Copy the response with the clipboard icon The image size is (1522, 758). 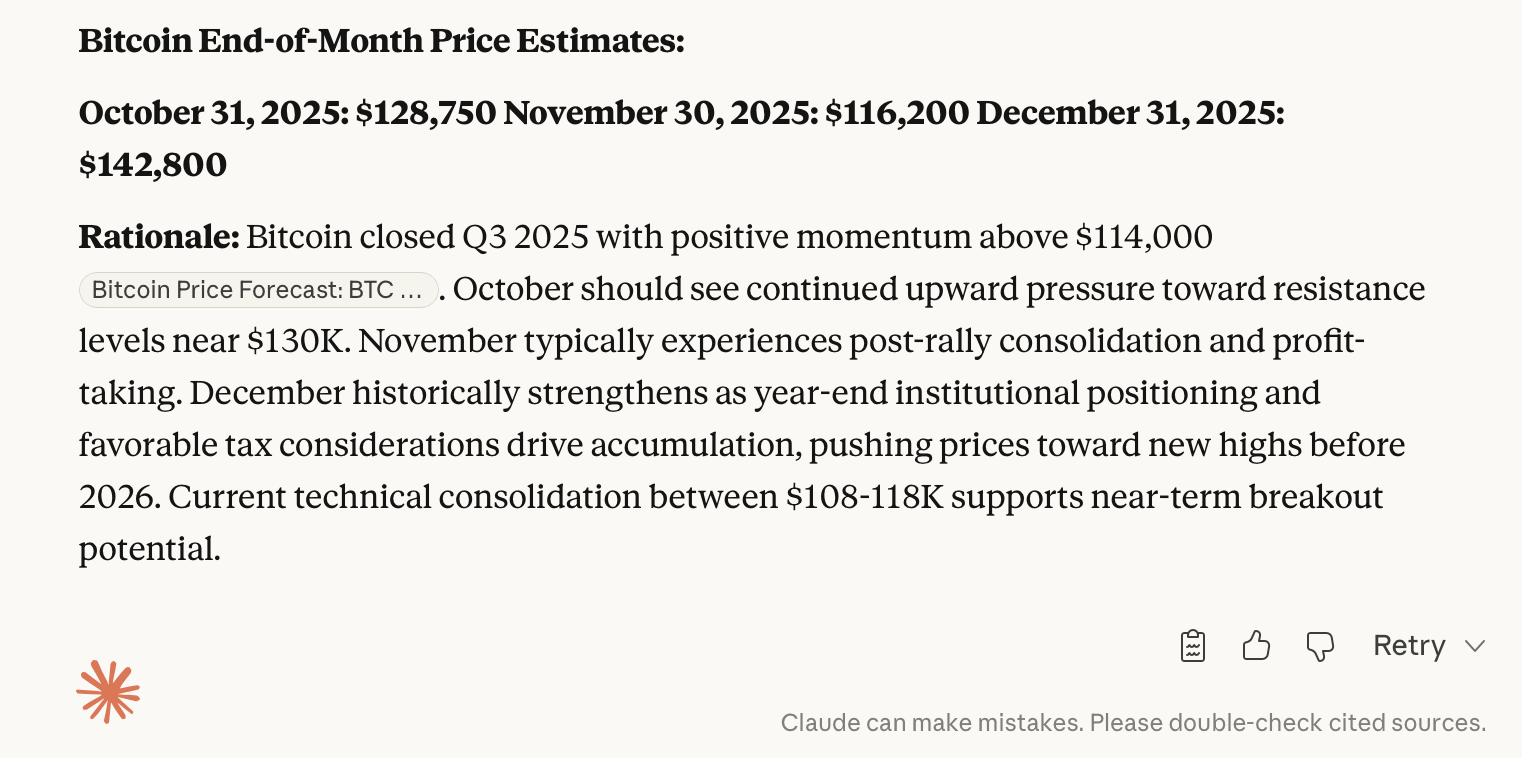[1193, 646]
